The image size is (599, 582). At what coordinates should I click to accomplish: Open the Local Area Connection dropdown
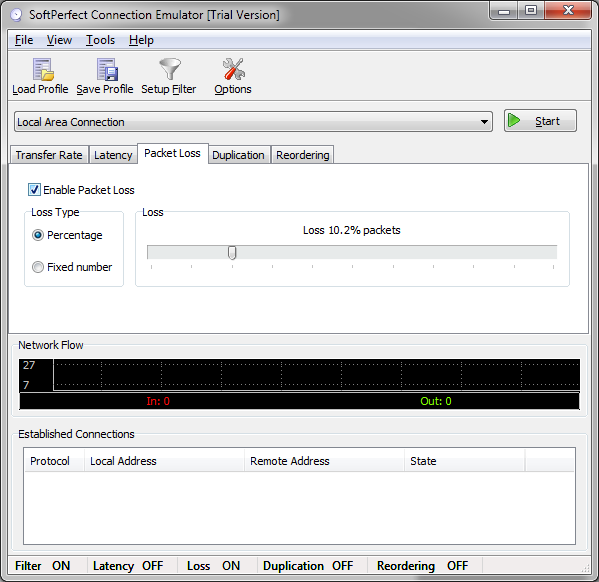coord(253,122)
